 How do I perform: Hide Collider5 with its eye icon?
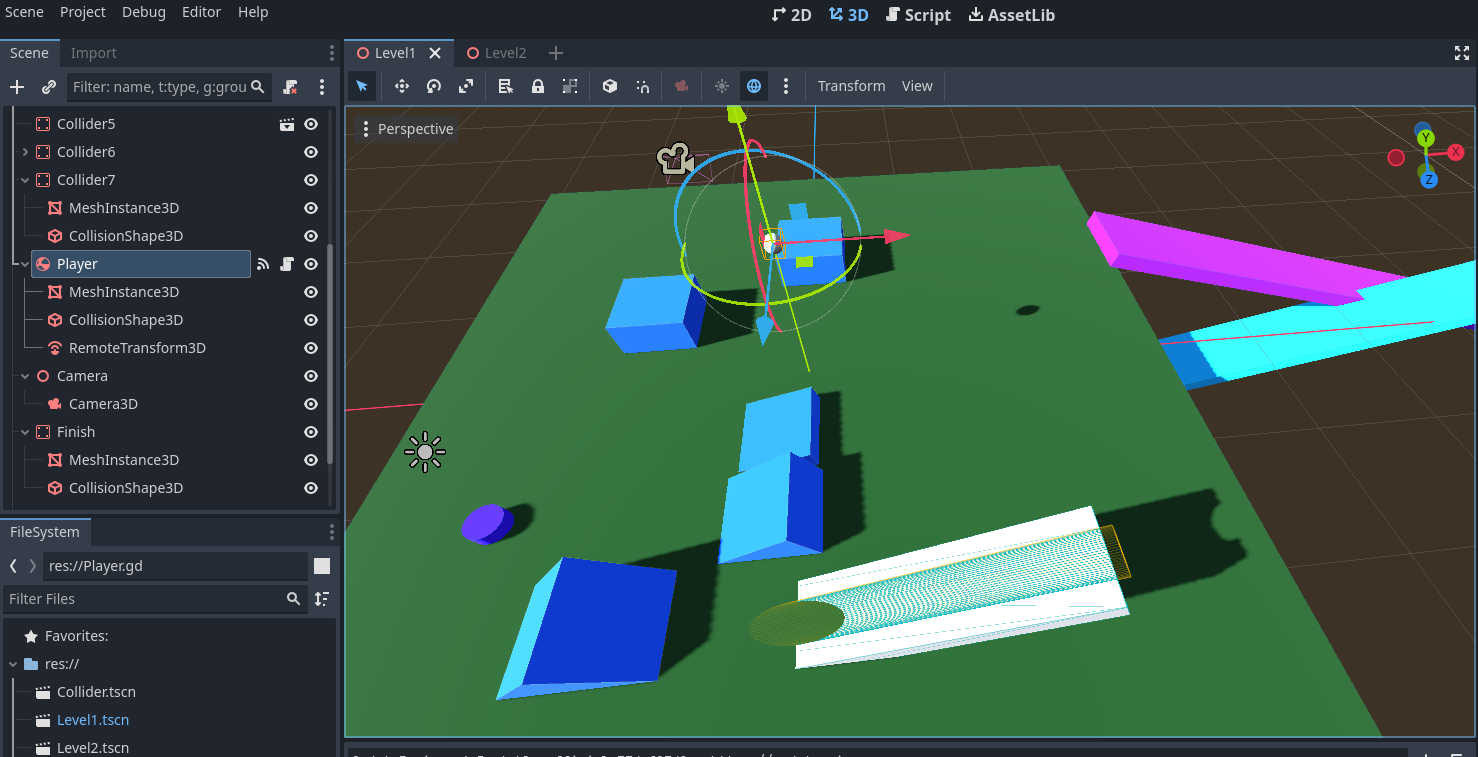(311, 124)
